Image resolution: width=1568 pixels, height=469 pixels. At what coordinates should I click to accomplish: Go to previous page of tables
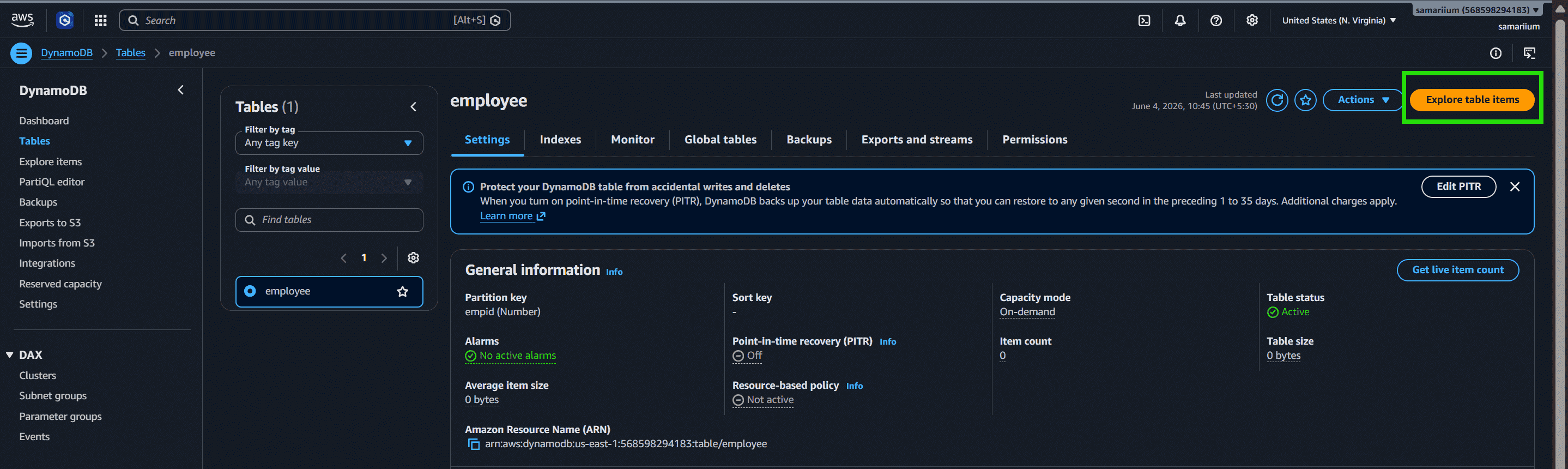[344, 258]
